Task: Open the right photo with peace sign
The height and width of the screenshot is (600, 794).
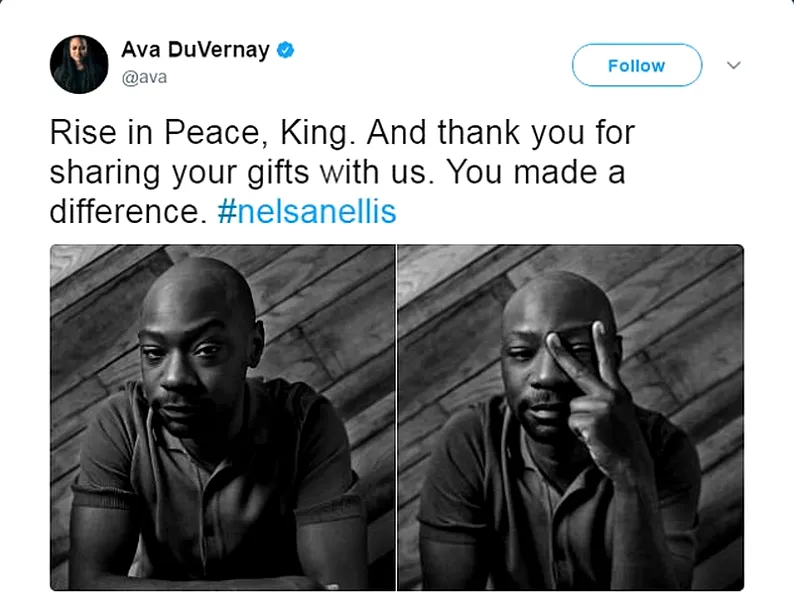Action: point(570,417)
